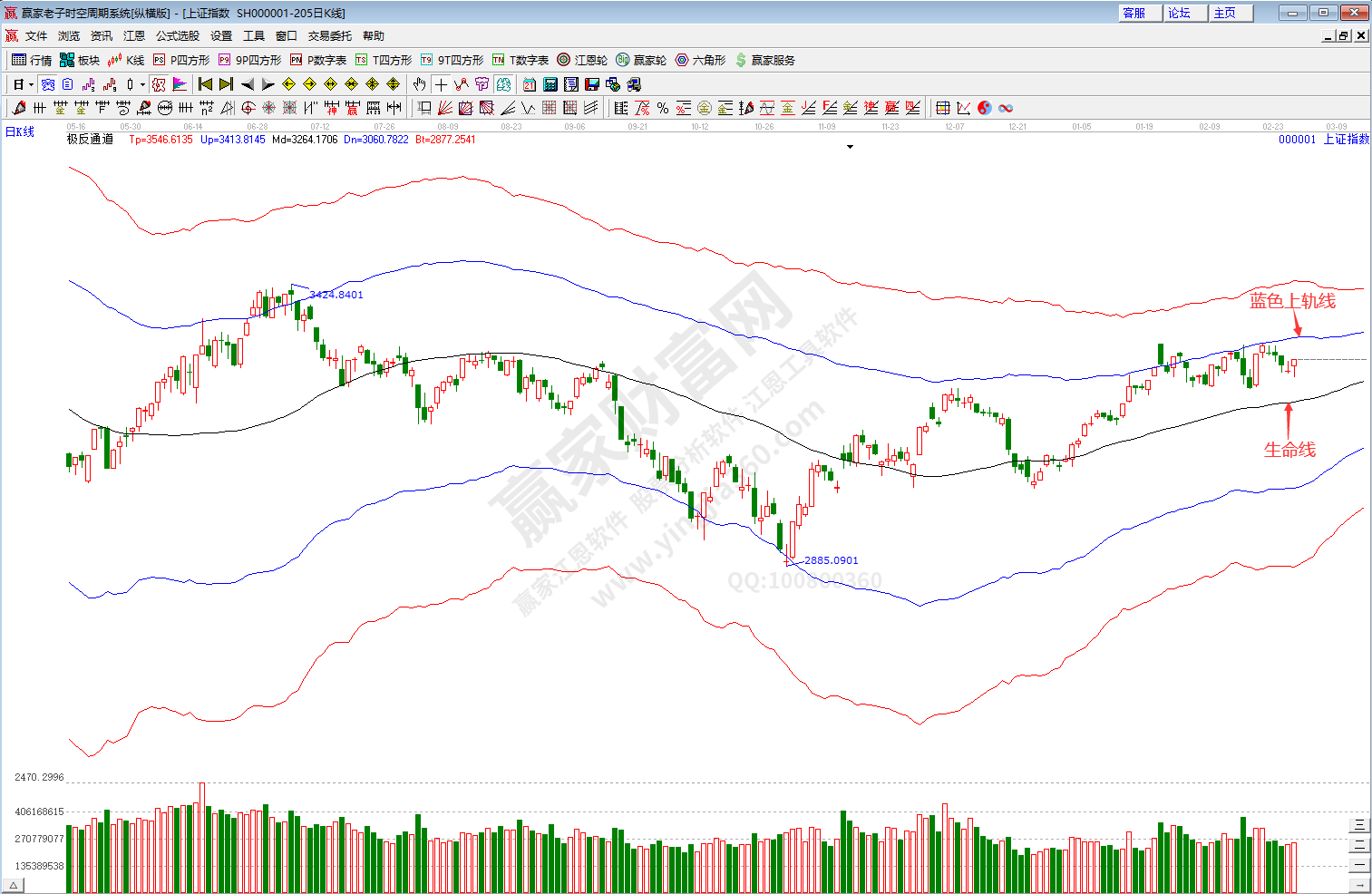Click the hand pan tool icon
The image size is (1372, 894).
[x=419, y=84]
